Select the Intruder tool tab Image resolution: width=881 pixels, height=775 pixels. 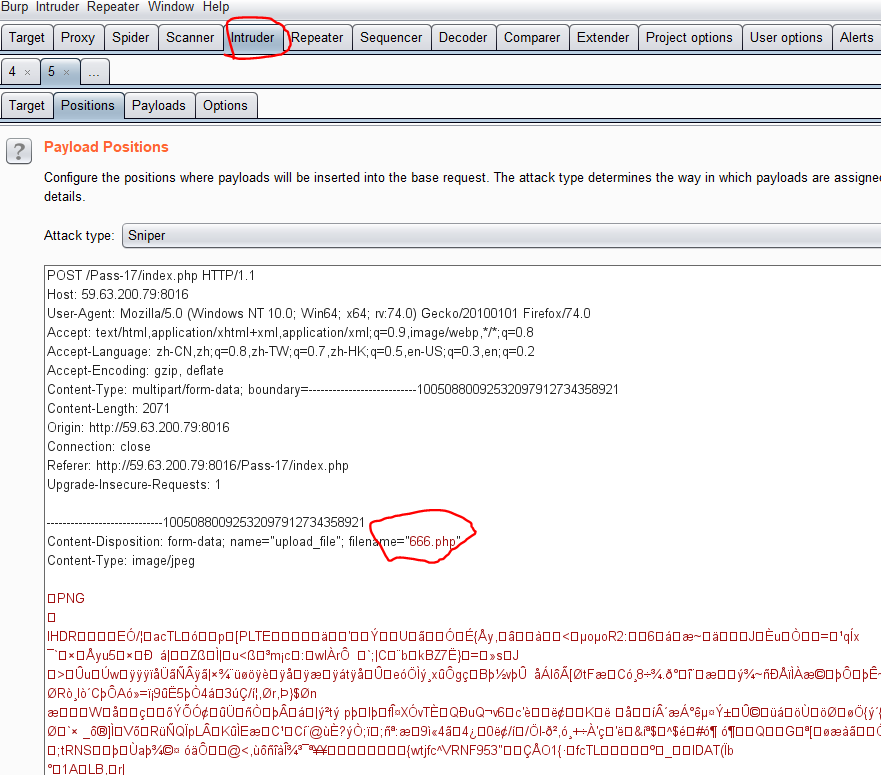[x=253, y=38]
